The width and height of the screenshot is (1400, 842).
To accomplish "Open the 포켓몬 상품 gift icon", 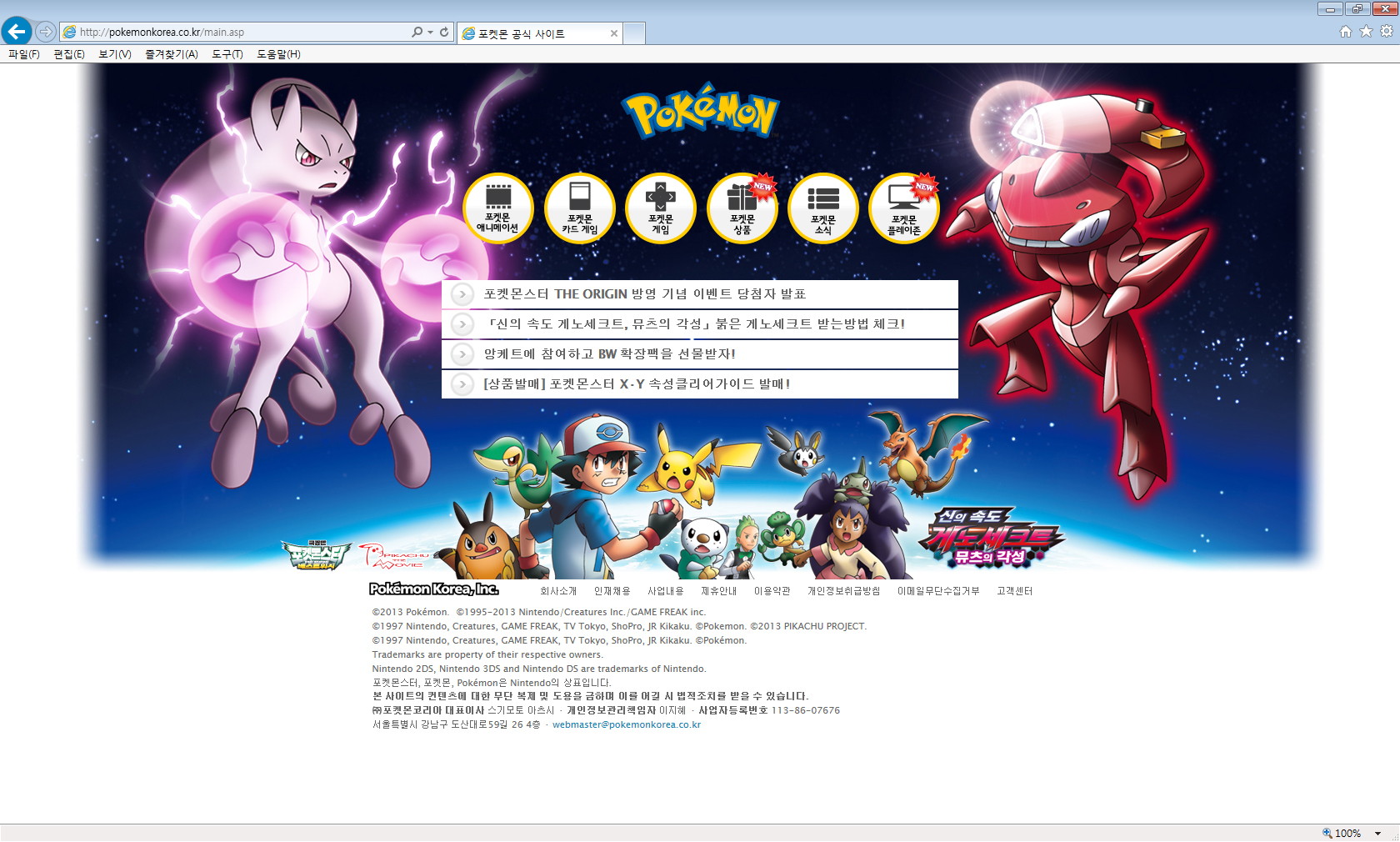I will 742,208.
